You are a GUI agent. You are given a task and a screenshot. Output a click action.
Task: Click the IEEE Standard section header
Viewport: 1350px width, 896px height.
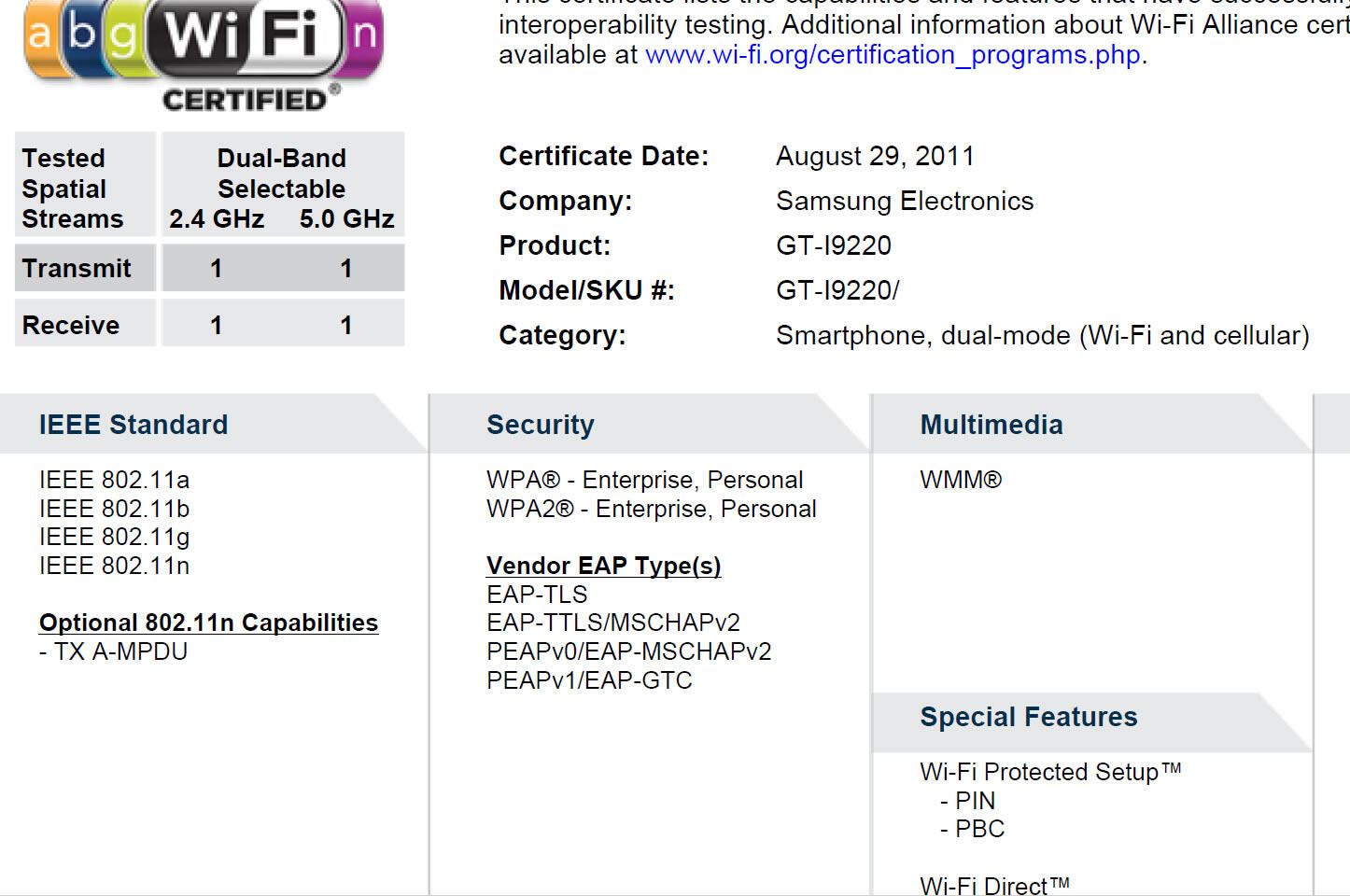point(134,425)
